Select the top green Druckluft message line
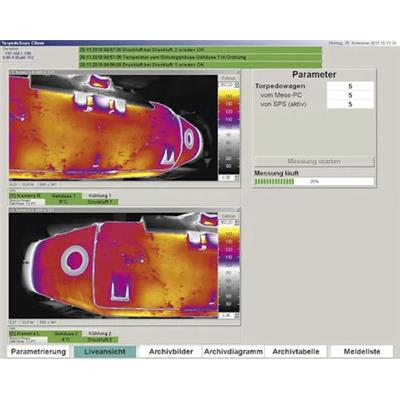This screenshot has height=400, width=400. pyautogui.click(x=200, y=50)
